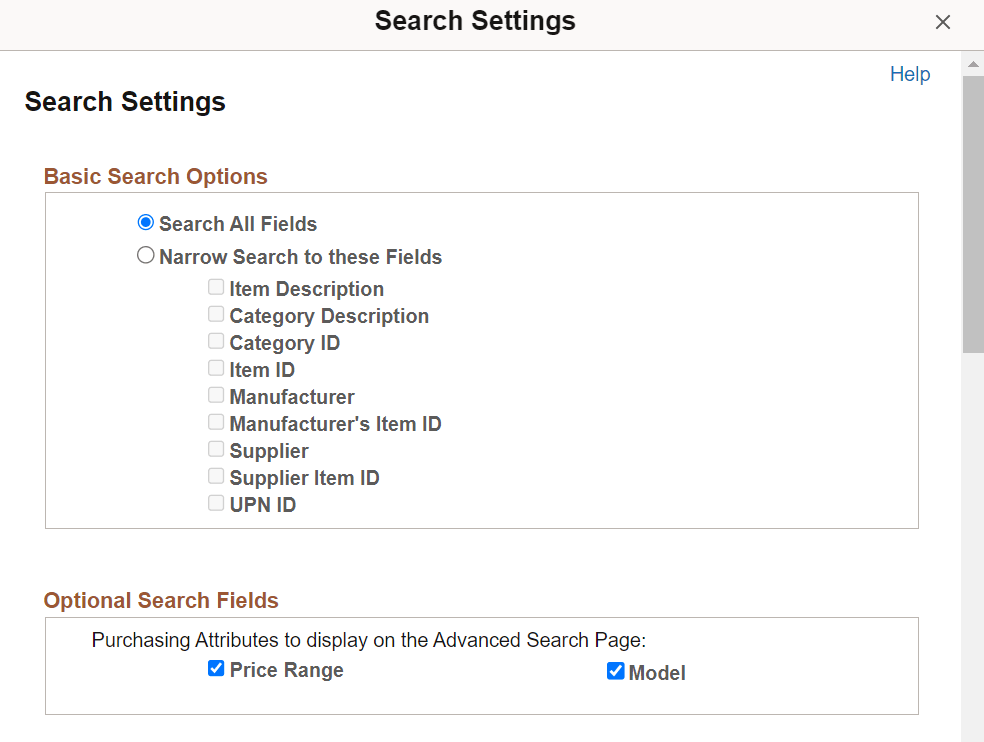Enable the UPN ID checkbox
Viewport: 984px width, 742px height.
click(215, 502)
